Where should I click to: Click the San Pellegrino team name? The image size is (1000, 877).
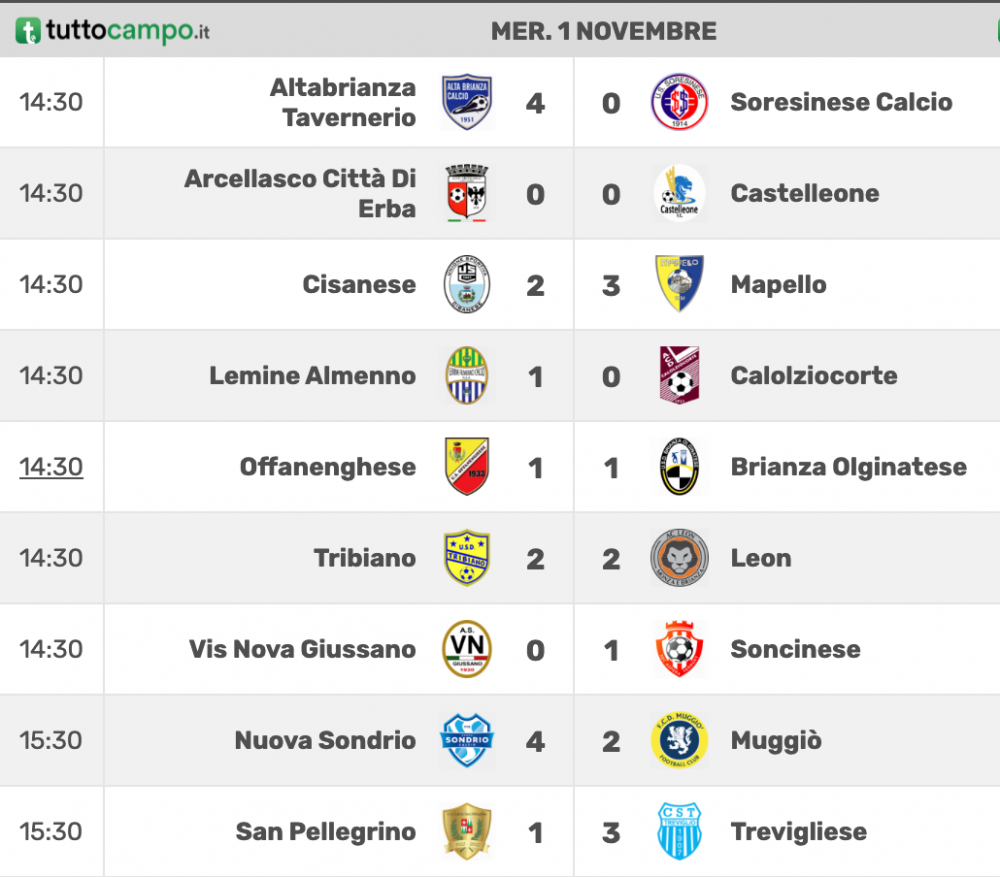[325, 832]
